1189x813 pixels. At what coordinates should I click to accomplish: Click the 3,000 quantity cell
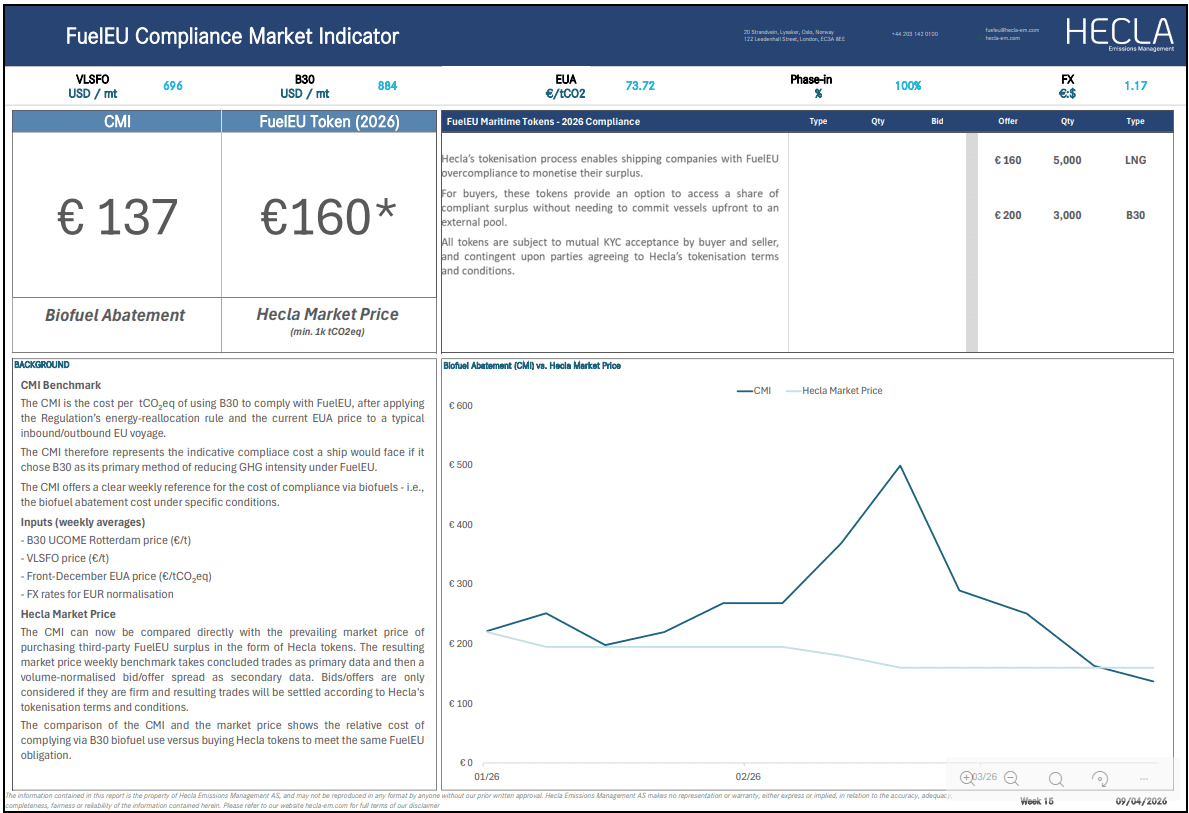[x=1067, y=215]
